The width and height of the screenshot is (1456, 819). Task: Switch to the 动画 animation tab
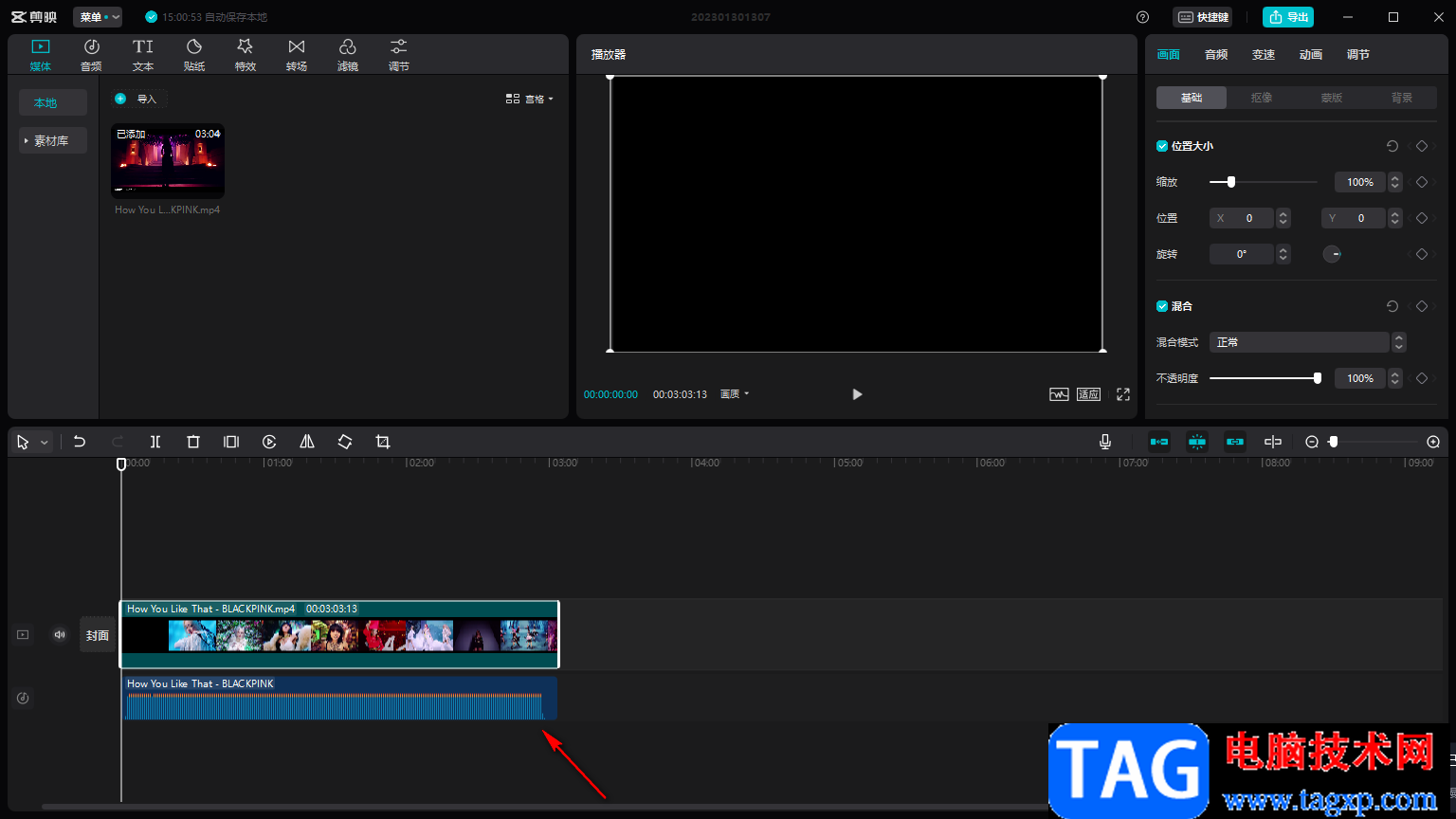click(1311, 55)
